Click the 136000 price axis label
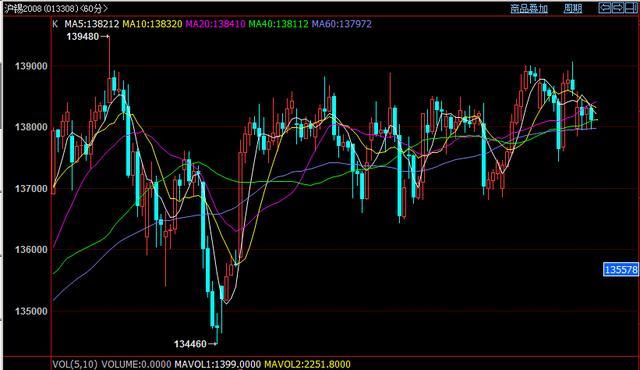The height and width of the screenshot is (370, 640). (31, 249)
